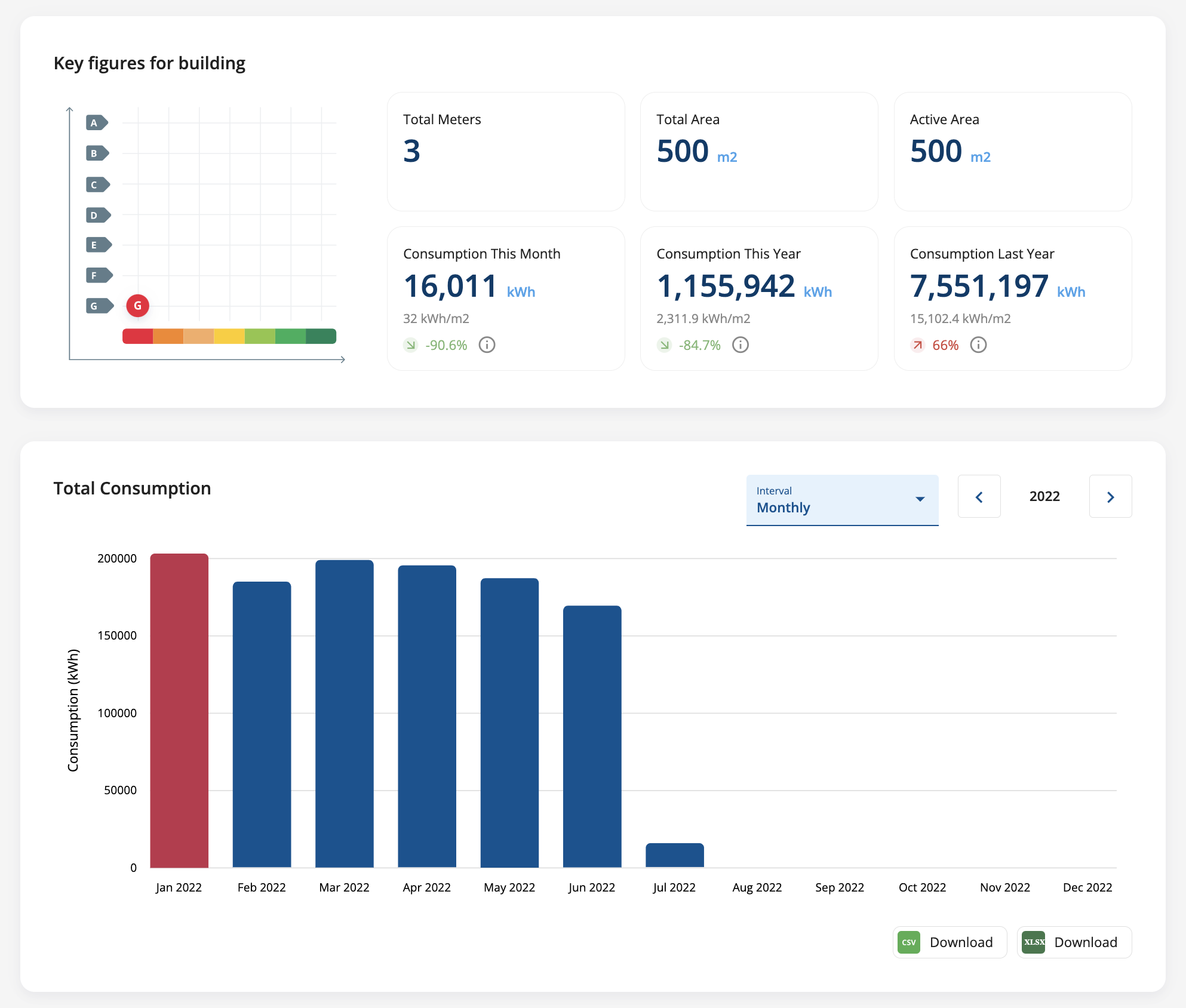1186x1008 pixels.
Task: Click the orange segment of energy scale
Action: click(x=168, y=336)
